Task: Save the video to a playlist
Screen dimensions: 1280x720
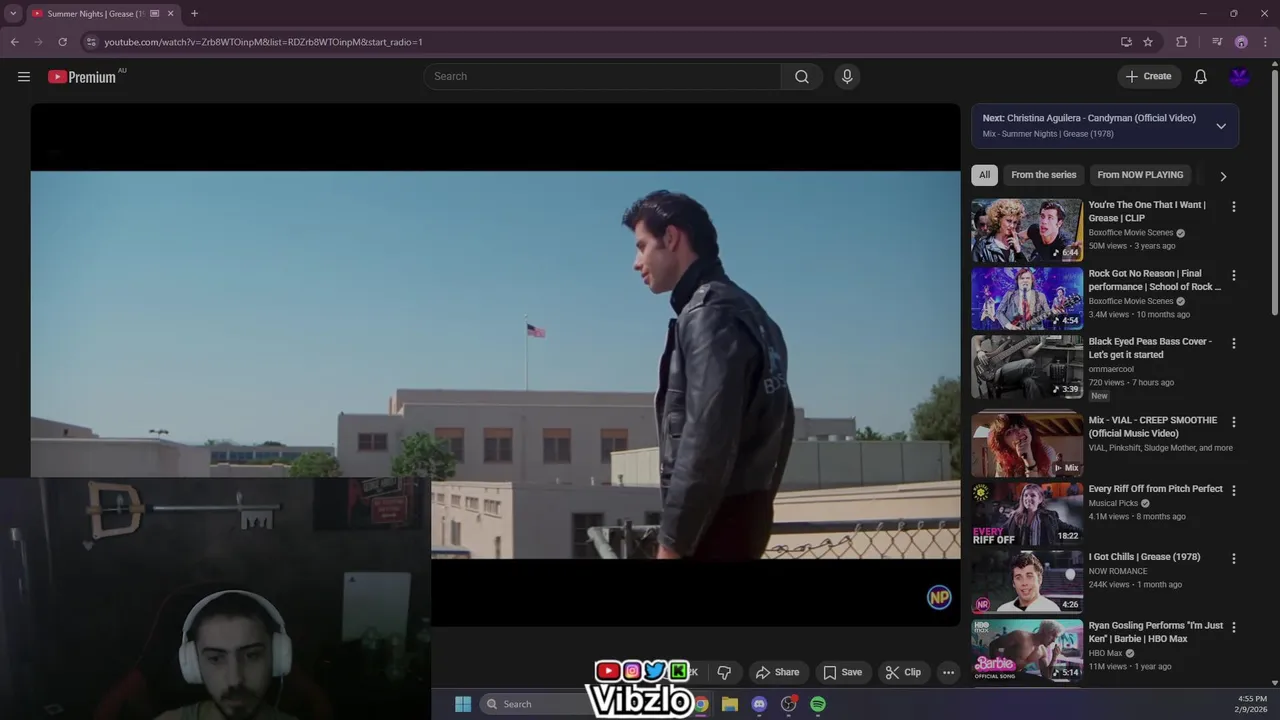Action: 842,672
